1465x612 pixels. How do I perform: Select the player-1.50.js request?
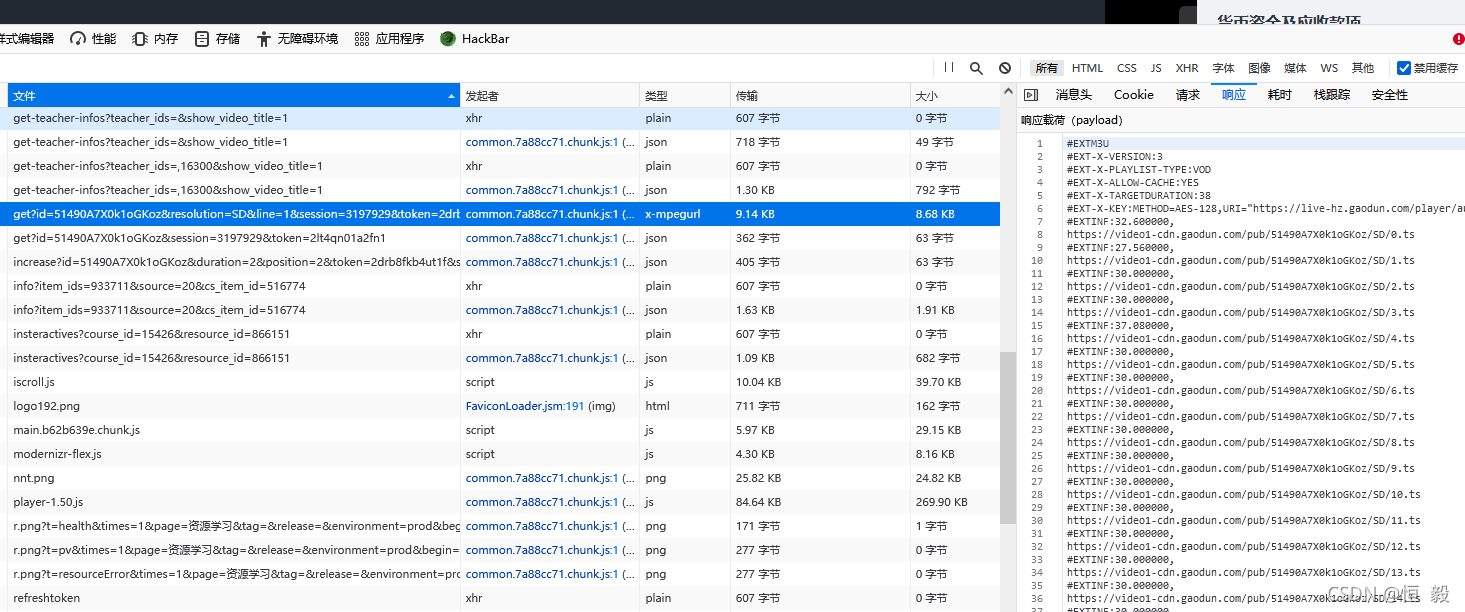pyautogui.click(x=504, y=502)
